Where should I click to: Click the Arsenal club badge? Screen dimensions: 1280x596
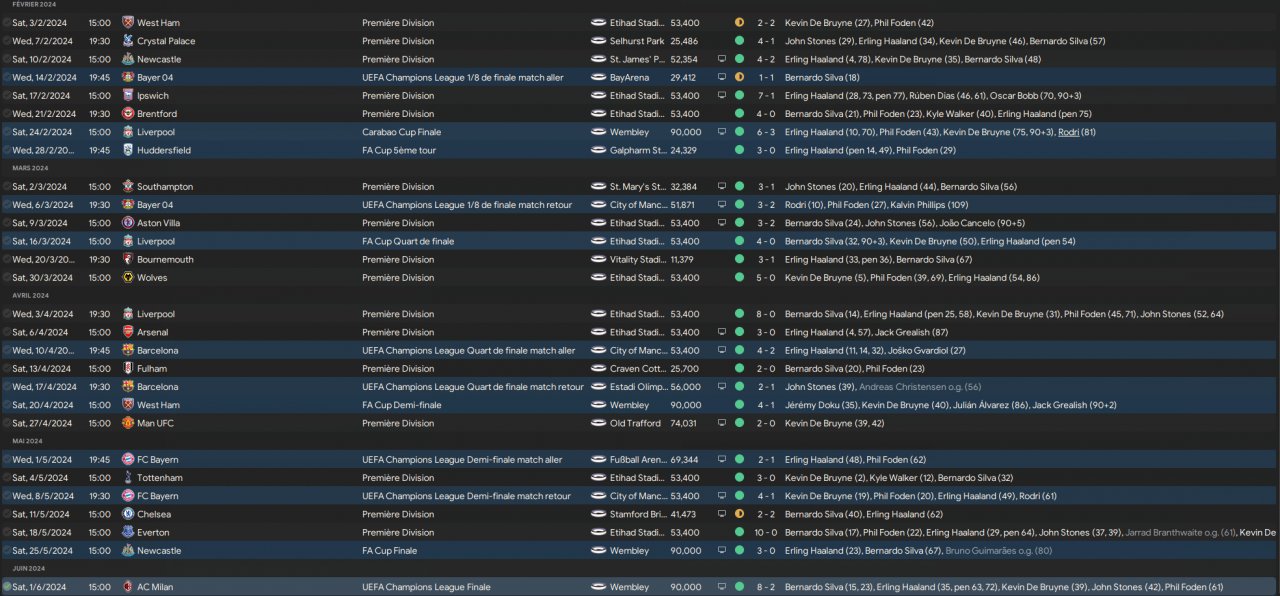point(127,332)
